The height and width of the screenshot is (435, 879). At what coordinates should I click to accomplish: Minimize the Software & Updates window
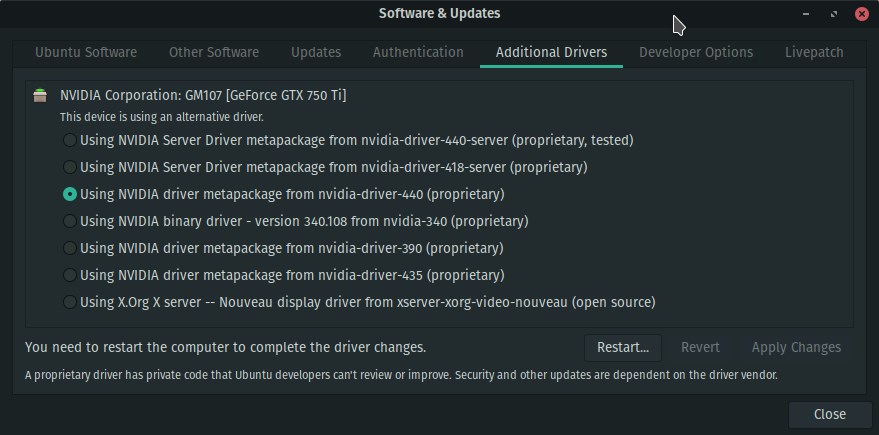[x=806, y=13]
